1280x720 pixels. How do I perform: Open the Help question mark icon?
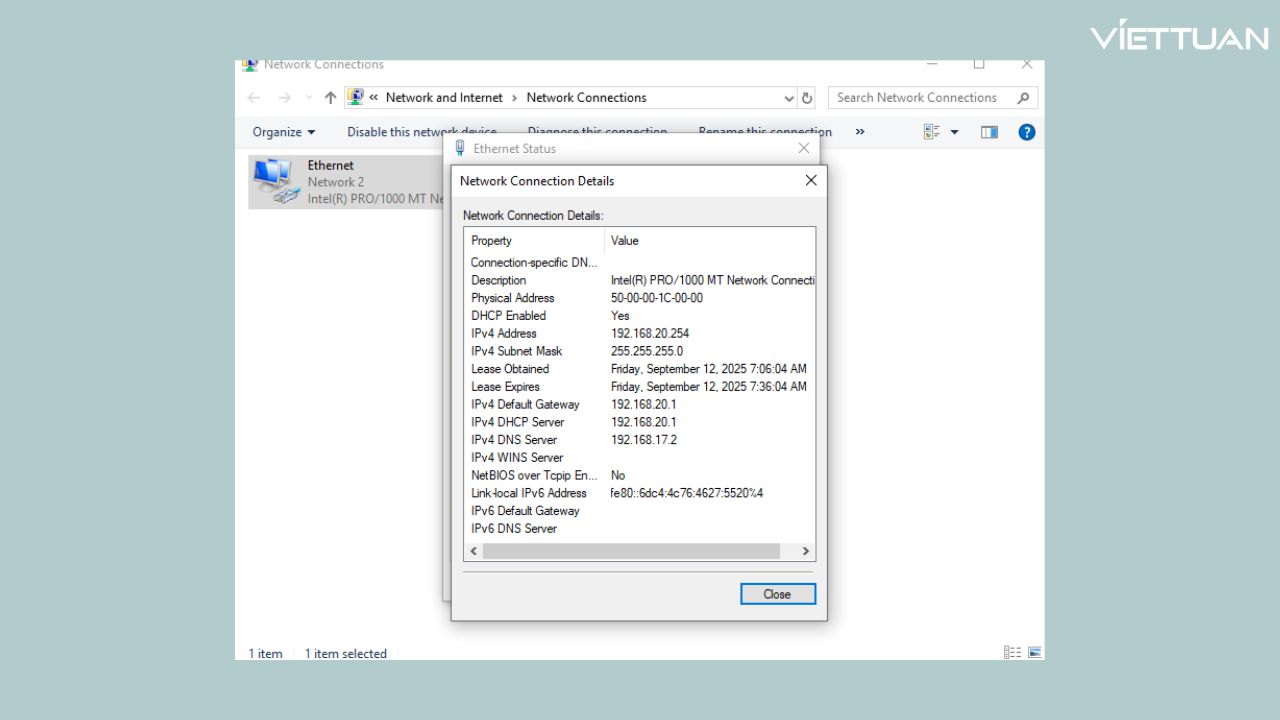(x=1026, y=132)
